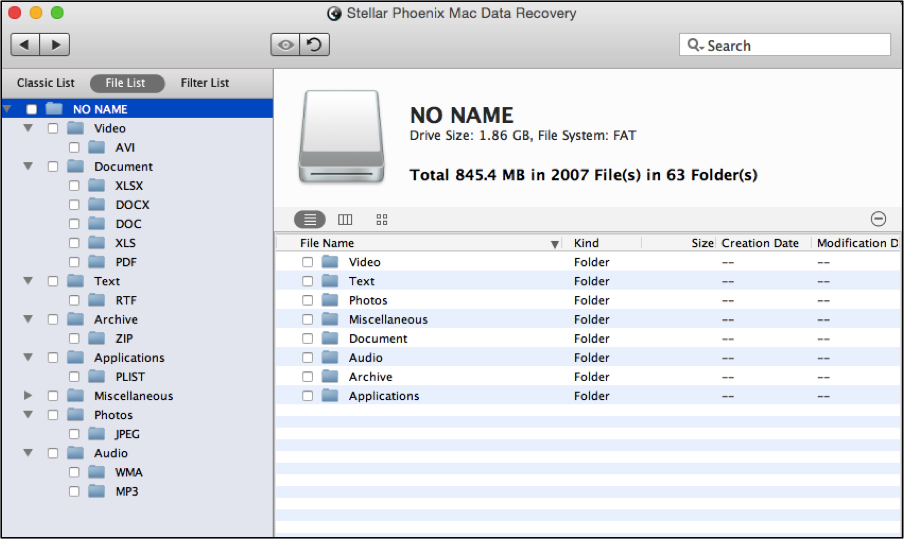Collapse the Video tree node
The height and width of the screenshot is (539, 904).
28,128
